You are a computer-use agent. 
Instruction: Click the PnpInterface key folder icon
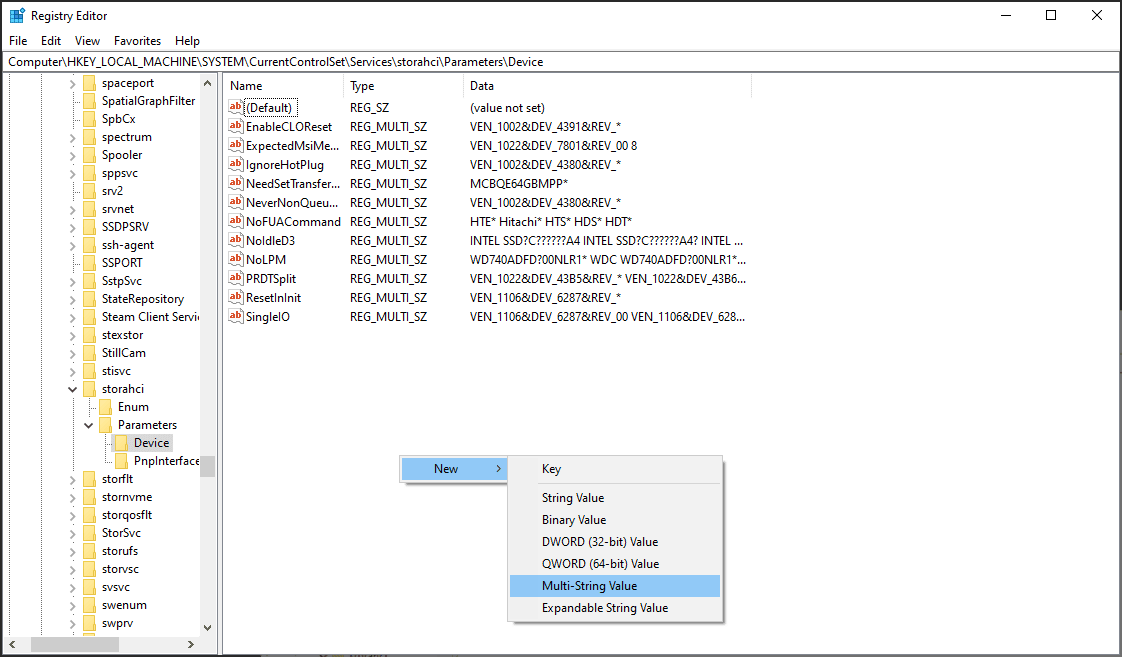click(122, 460)
